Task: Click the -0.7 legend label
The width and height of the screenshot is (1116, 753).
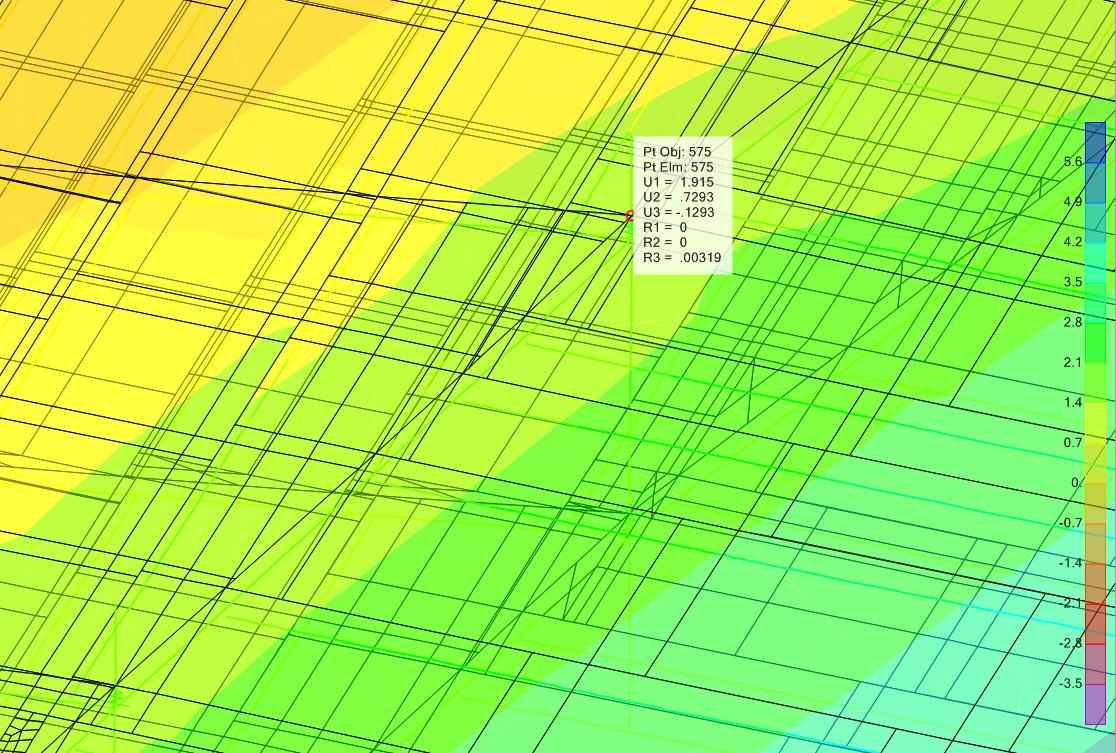Action: tap(1070, 523)
